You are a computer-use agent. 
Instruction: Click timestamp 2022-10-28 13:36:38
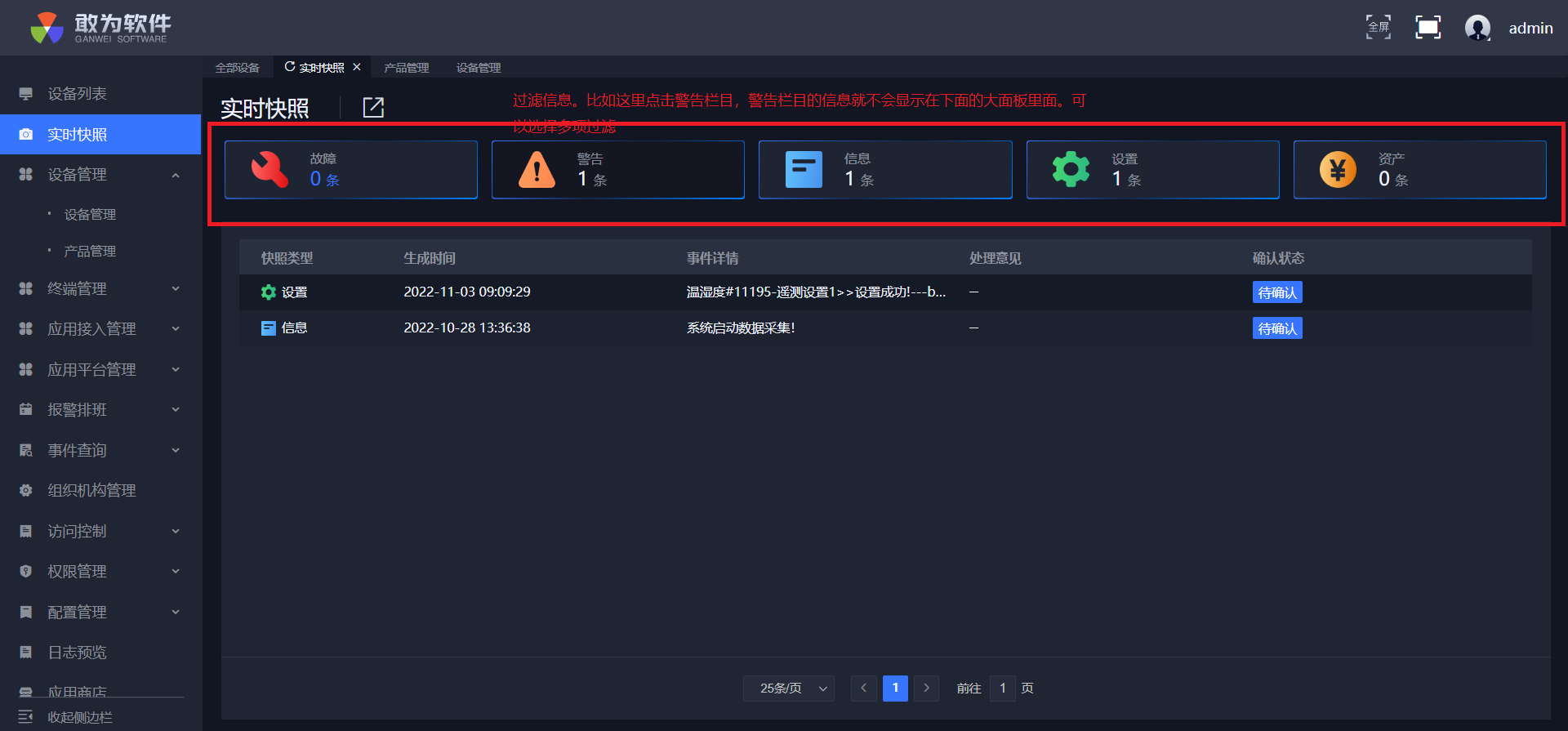coord(467,328)
